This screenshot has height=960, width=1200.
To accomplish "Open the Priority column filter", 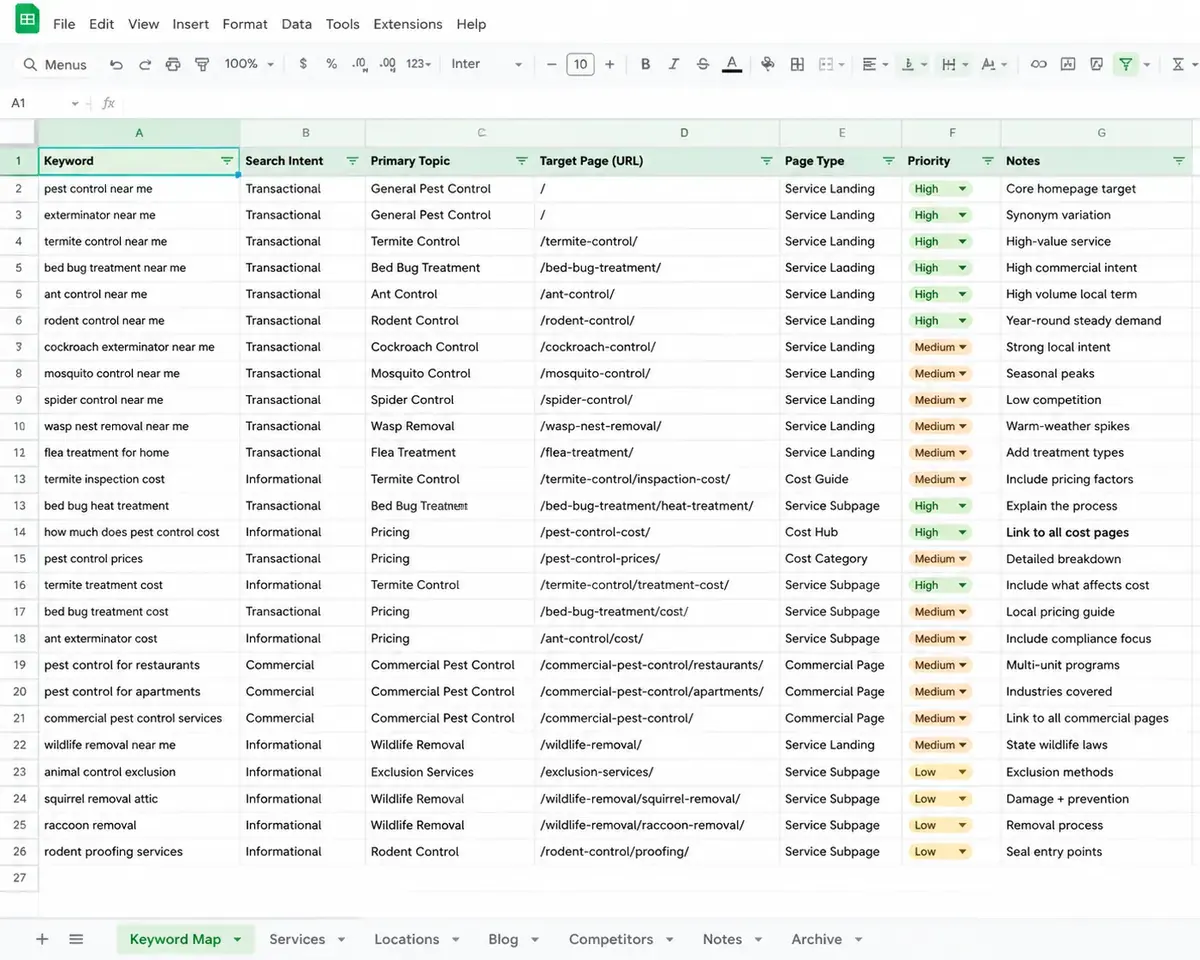I will (x=987, y=161).
